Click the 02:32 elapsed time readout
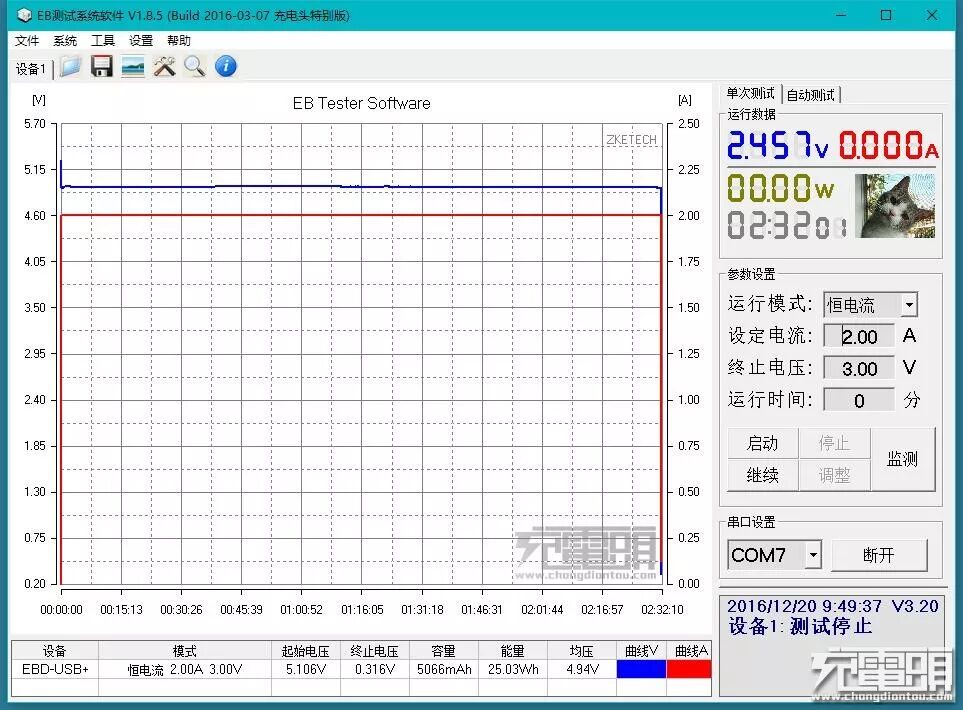This screenshot has width=963, height=710. click(787, 225)
